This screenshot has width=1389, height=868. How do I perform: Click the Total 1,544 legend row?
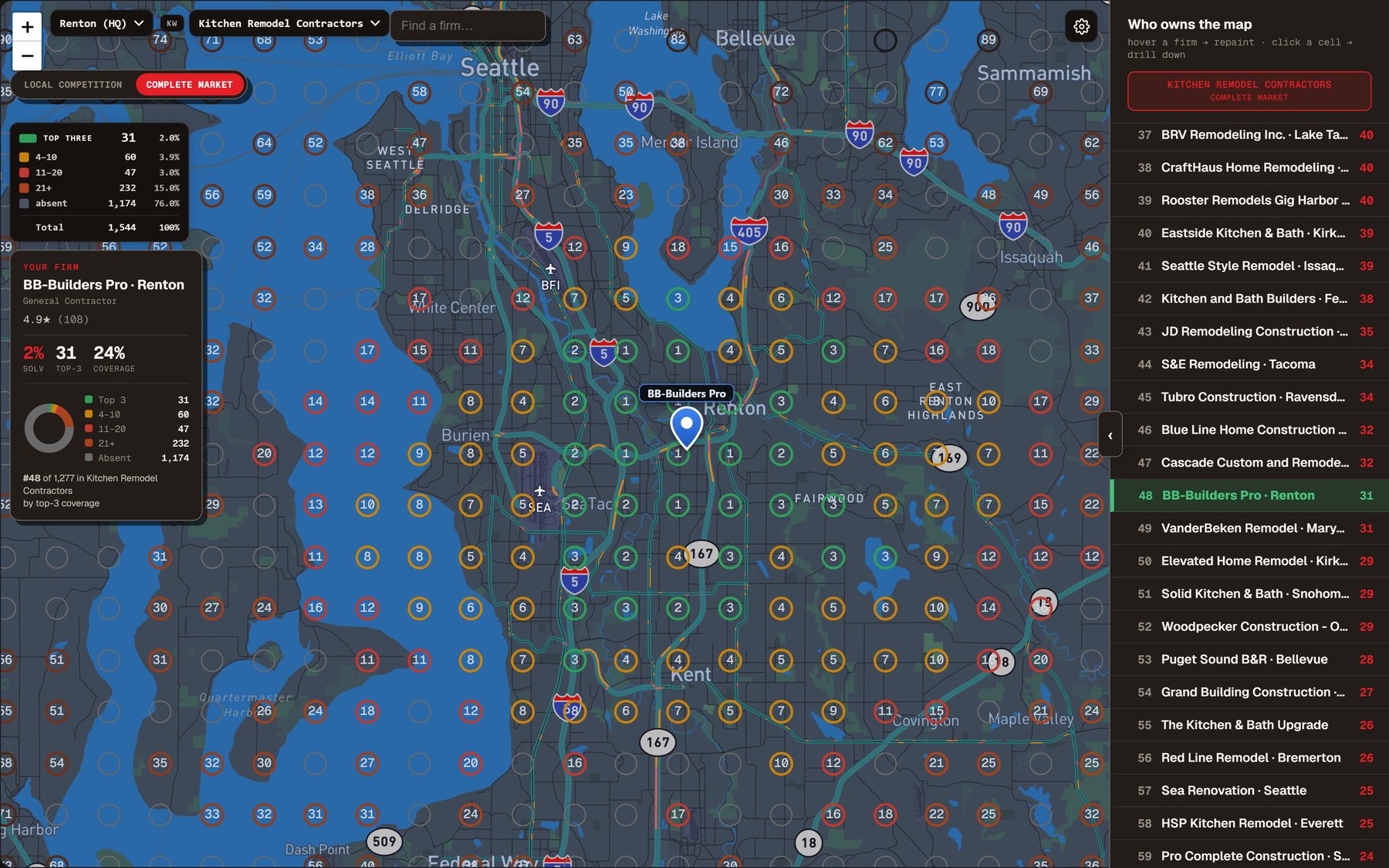(100, 228)
